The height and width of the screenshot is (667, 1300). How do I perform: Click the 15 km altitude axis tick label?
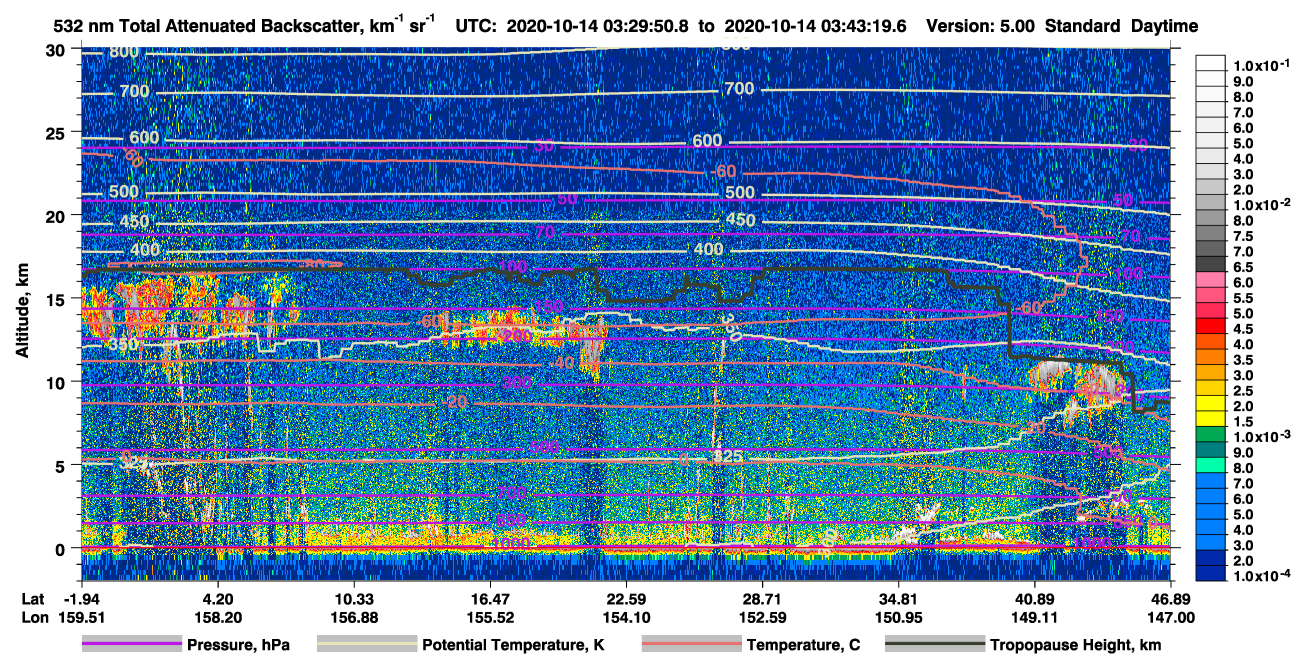click(58, 299)
